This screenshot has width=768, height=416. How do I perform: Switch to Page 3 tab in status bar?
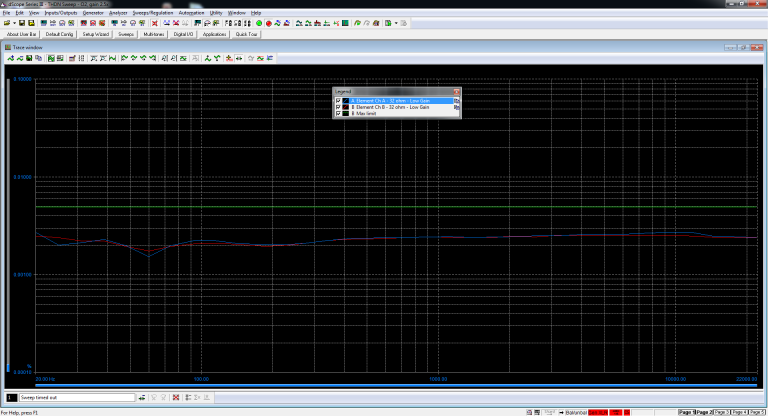[x=721, y=411]
